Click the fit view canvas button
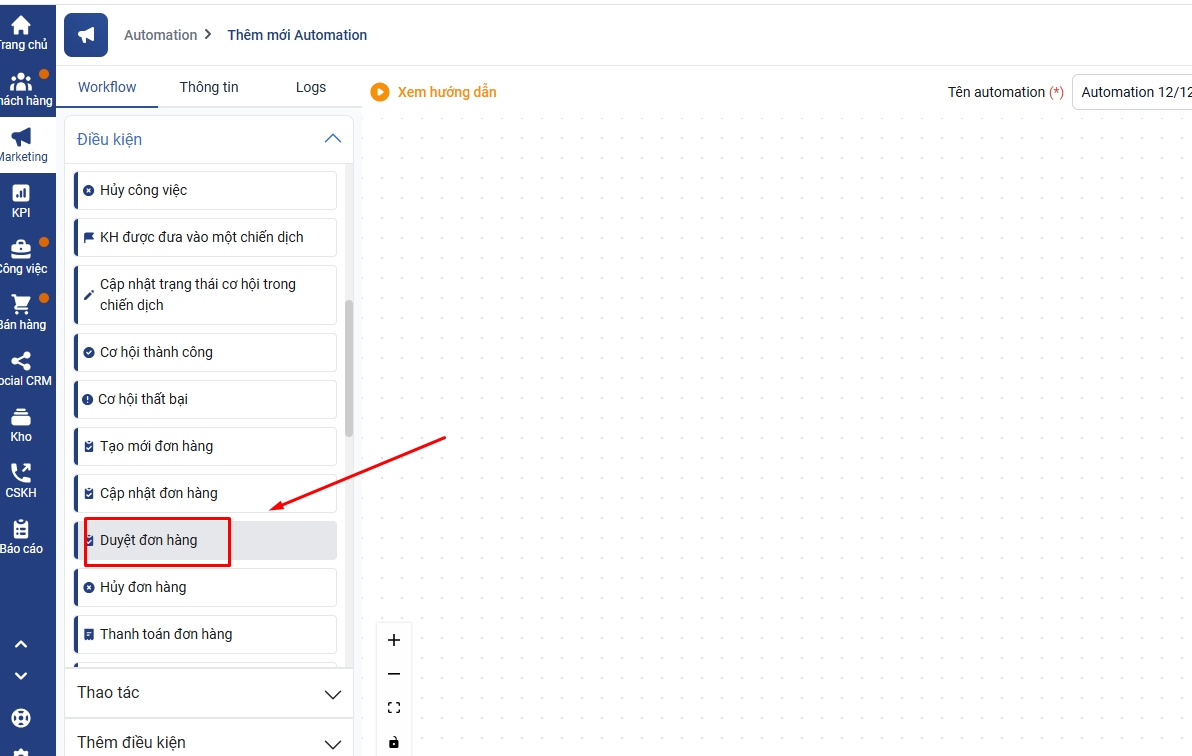The image size is (1192, 756). [x=394, y=708]
